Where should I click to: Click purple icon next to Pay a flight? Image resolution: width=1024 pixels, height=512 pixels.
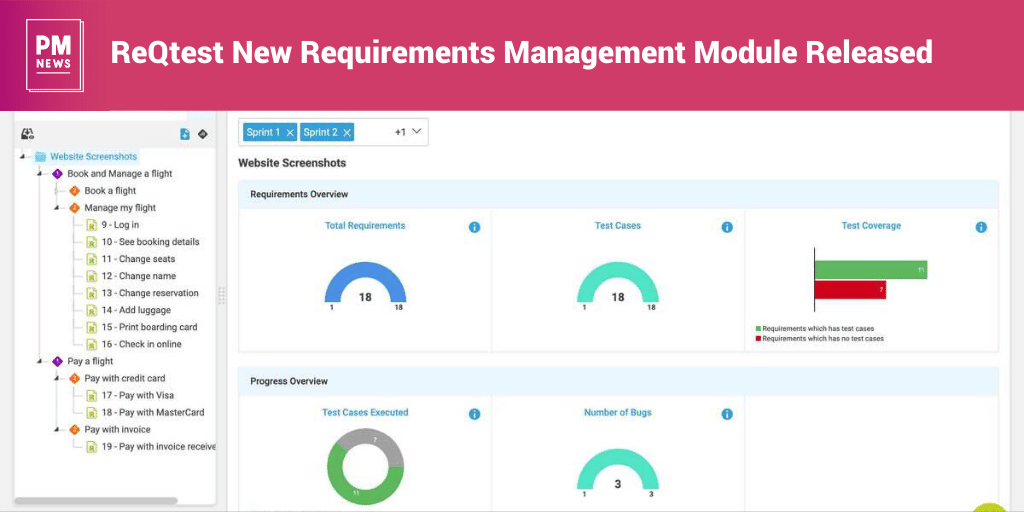(x=57, y=361)
